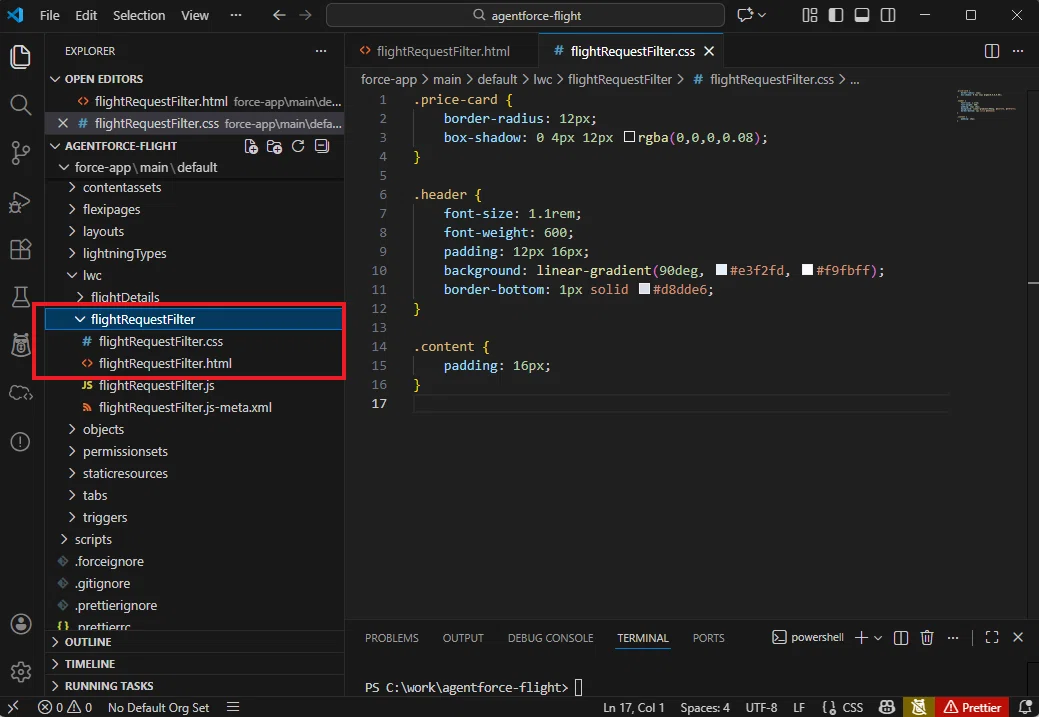Switch to DEBUG CONSOLE tab
1039x717 pixels.
coord(550,637)
